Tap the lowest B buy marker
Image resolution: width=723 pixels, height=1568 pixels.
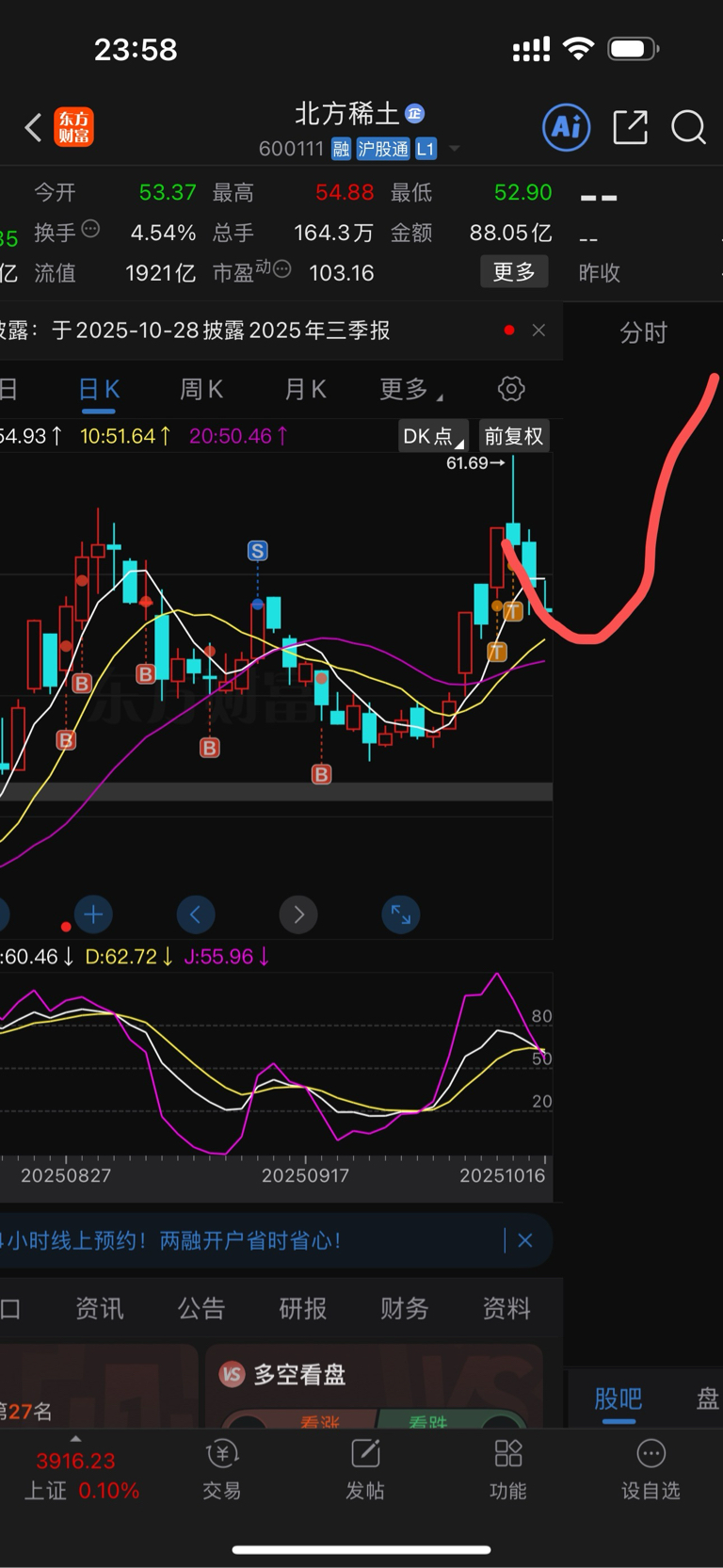pos(321,774)
